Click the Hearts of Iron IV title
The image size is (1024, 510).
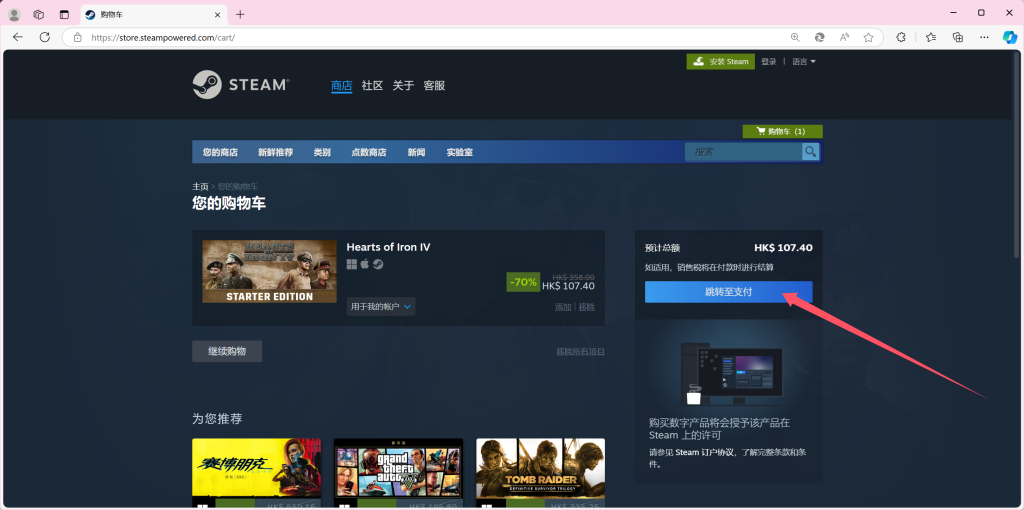click(x=389, y=247)
